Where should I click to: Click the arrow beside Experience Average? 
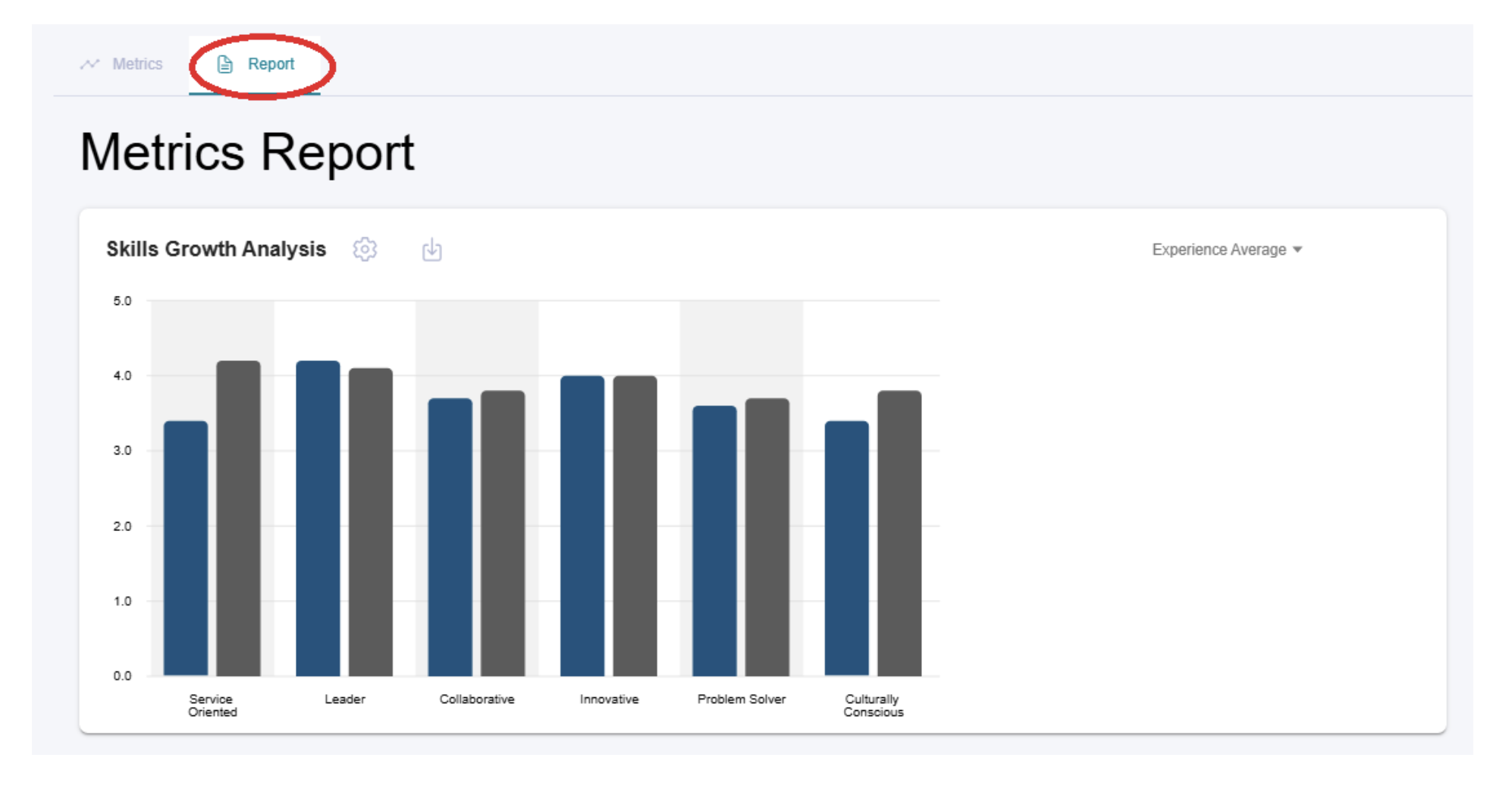click(x=1297, y=250)
